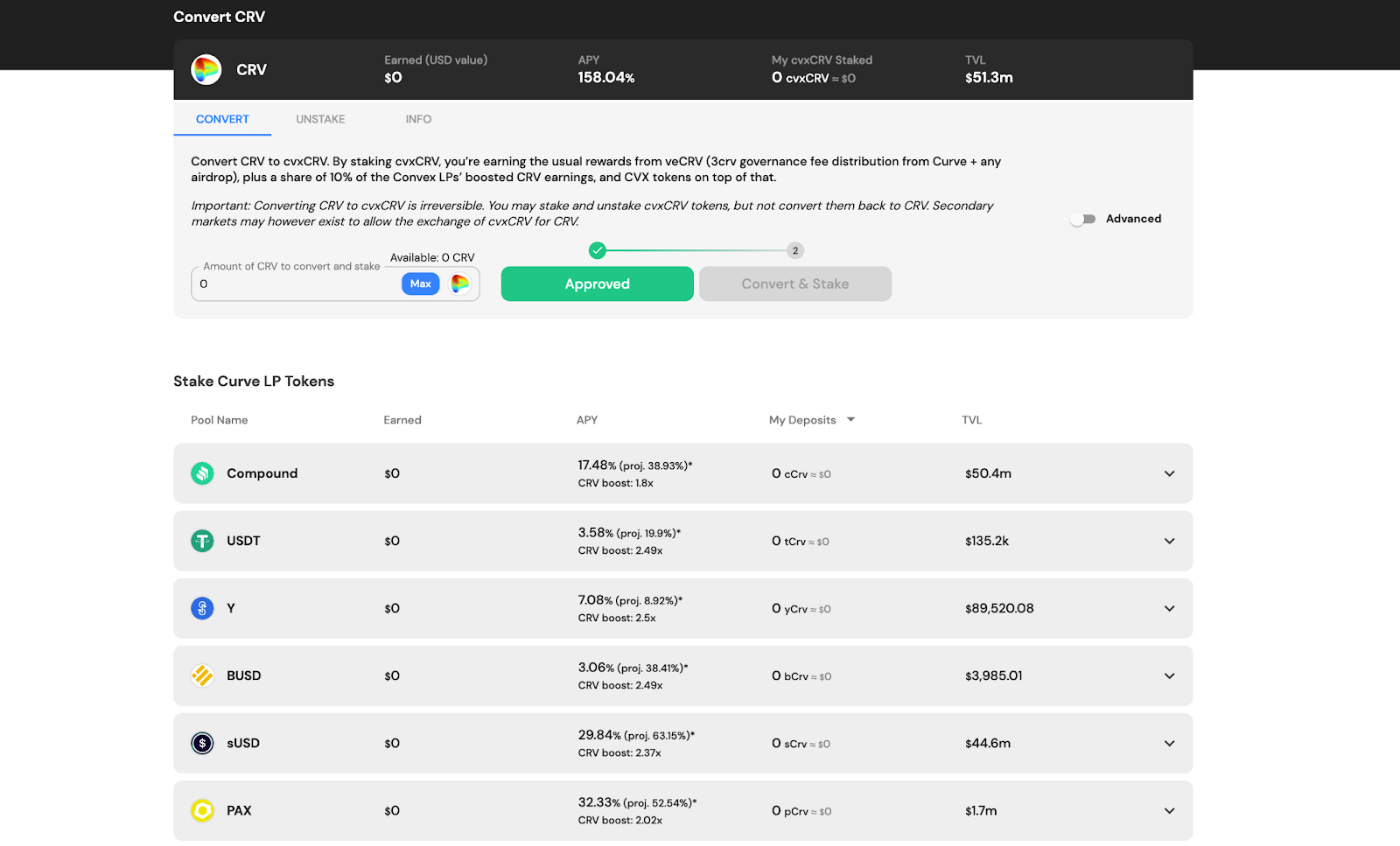The image size is (1400, 846).
Task: Click the Stake Curve LP Tokens heading
Action: pyautogui.click(x=254, y=381)
